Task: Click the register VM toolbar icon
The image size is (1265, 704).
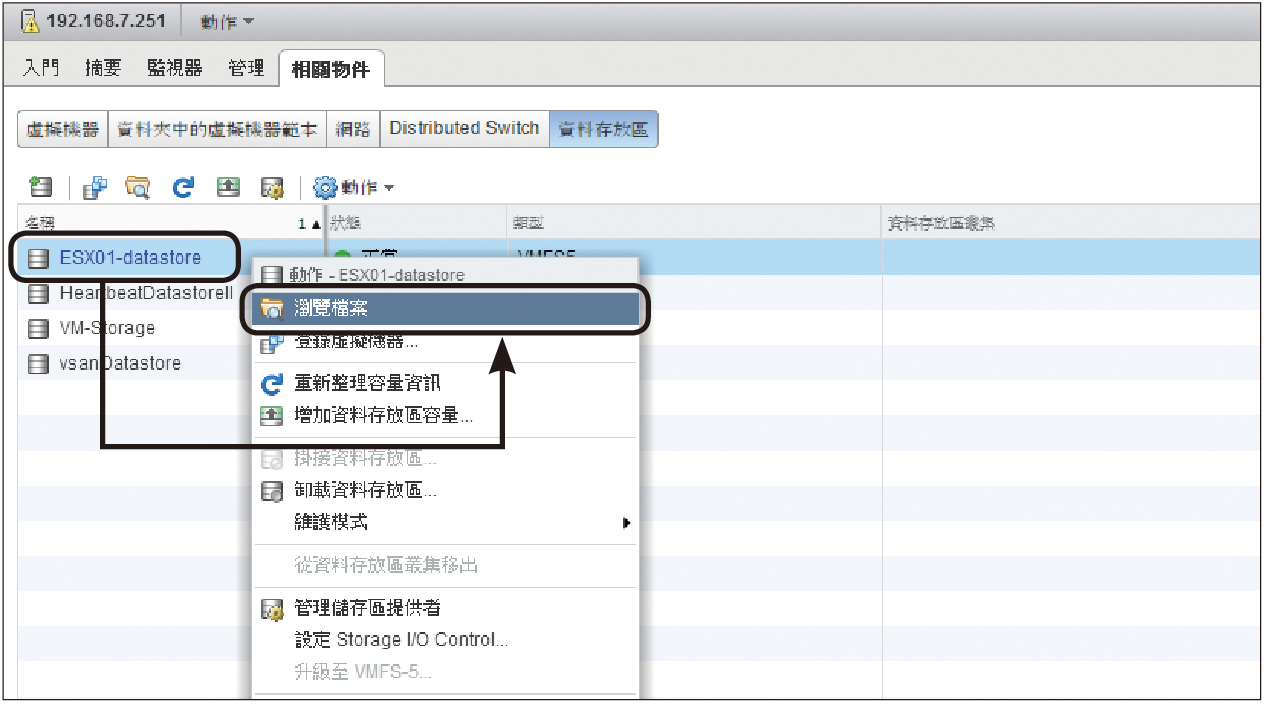Action: click(x=95, y=187)
